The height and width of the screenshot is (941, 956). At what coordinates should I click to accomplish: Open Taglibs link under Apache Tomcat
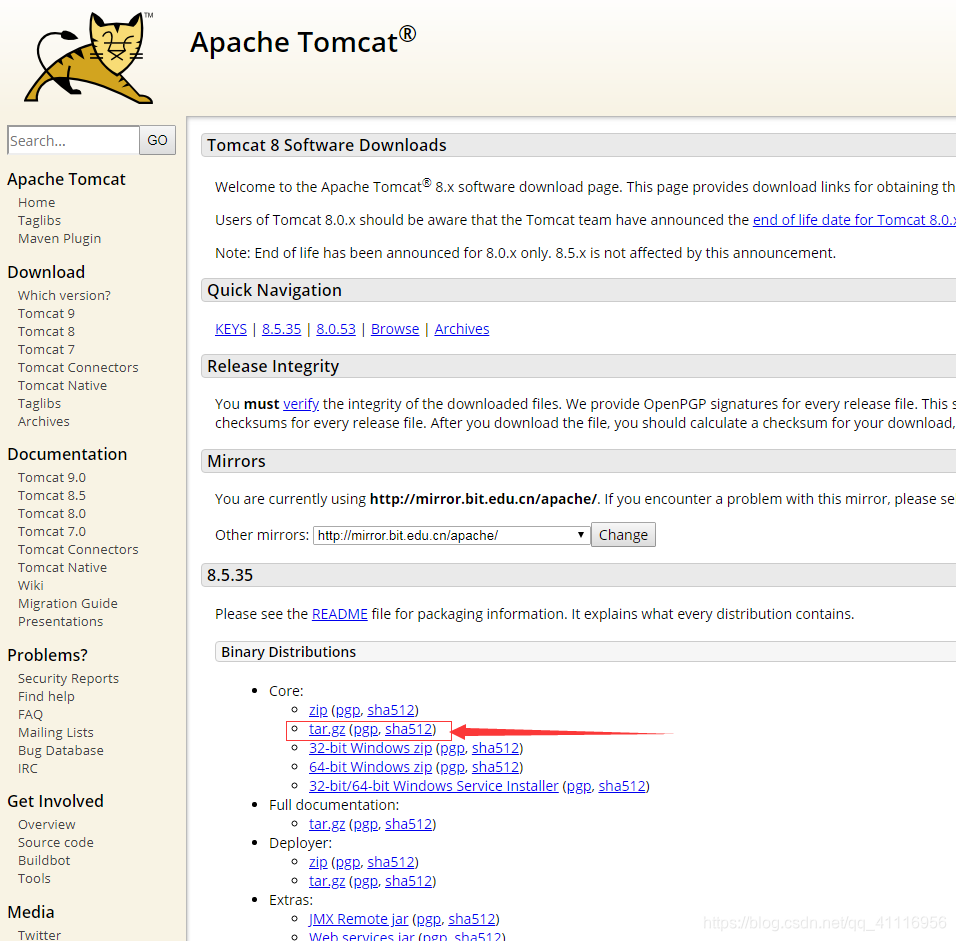click(x=39, y=221)
